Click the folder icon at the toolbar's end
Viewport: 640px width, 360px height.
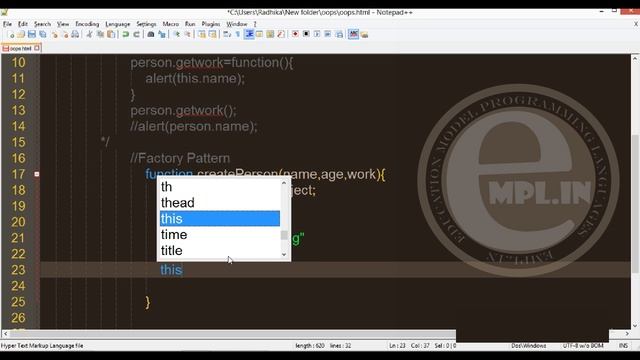(x=364, y=35)
